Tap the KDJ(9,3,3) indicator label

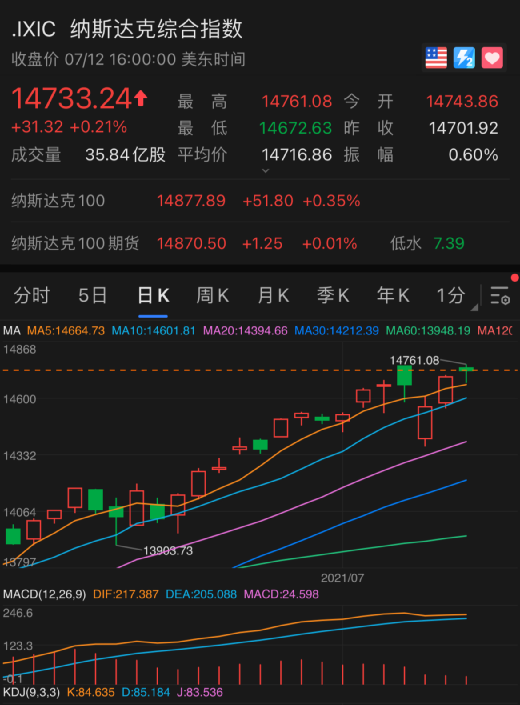click(31, 692)
